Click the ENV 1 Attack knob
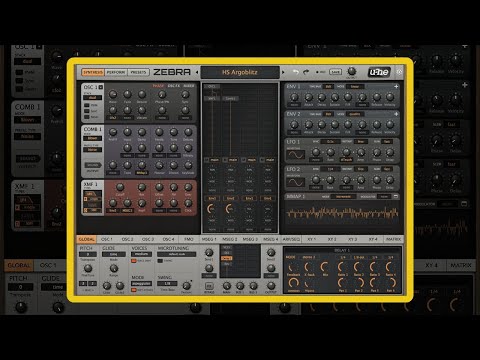The image size is (480, 360). [x=309, y=97]
